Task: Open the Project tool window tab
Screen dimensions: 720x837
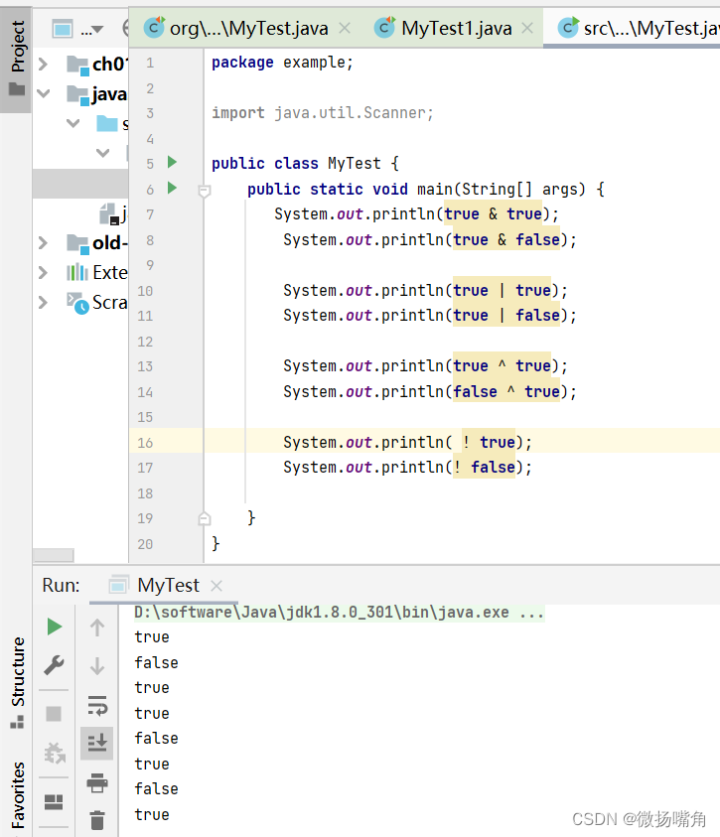Action: tap(16, 59)
